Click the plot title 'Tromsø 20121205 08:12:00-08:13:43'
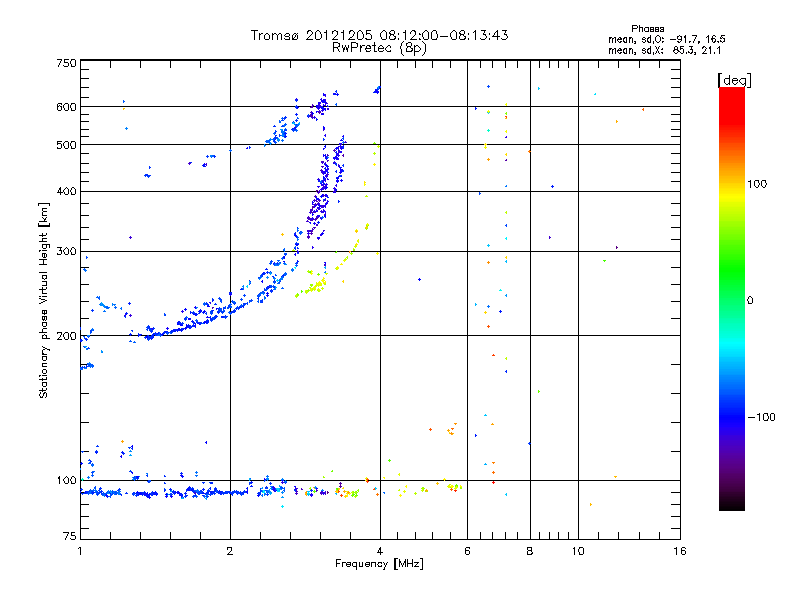The image size is (800, 600). pos(379,35)
